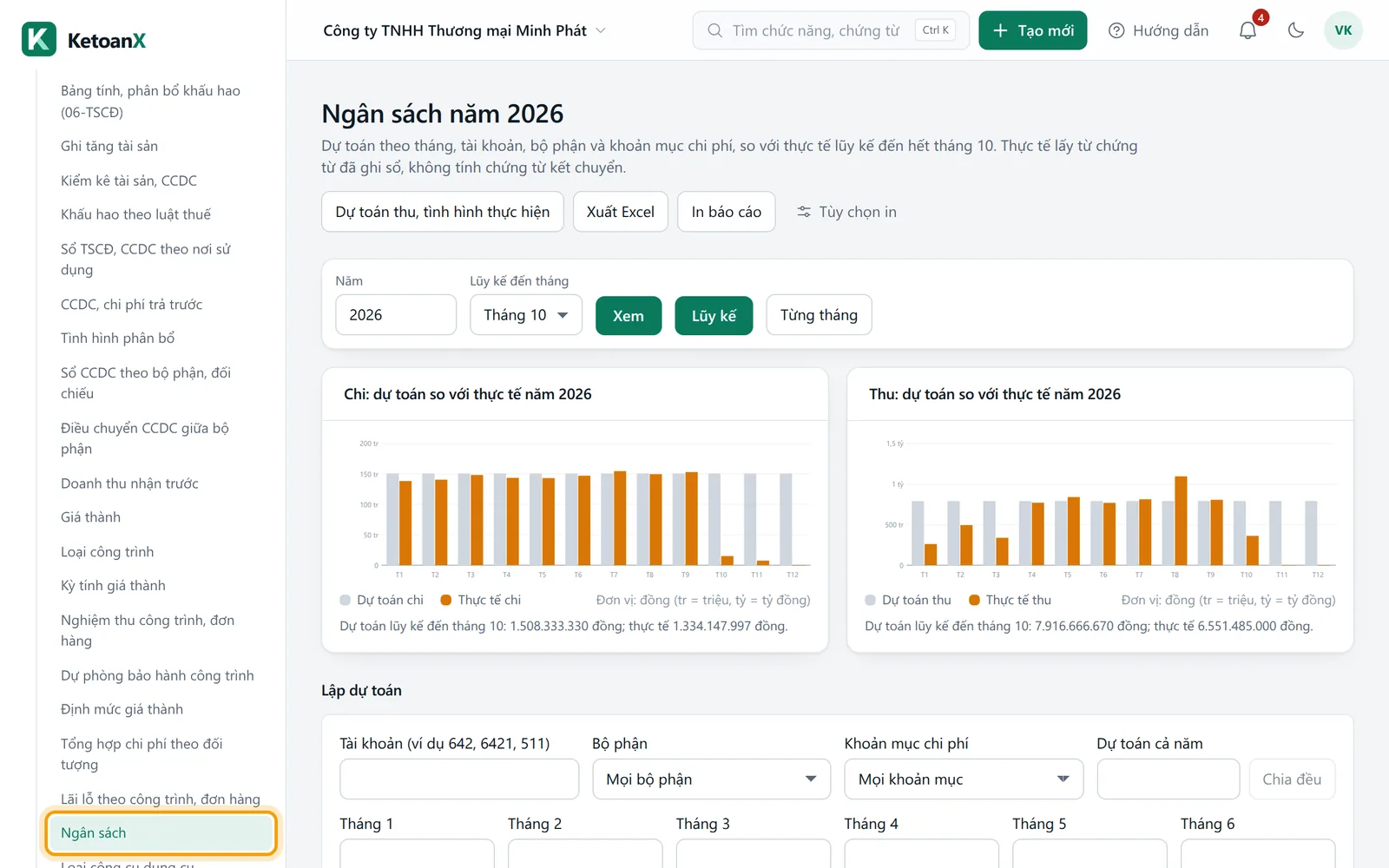Open the notifications bell
1389x868 pixels.
(x=1247, y=30)
